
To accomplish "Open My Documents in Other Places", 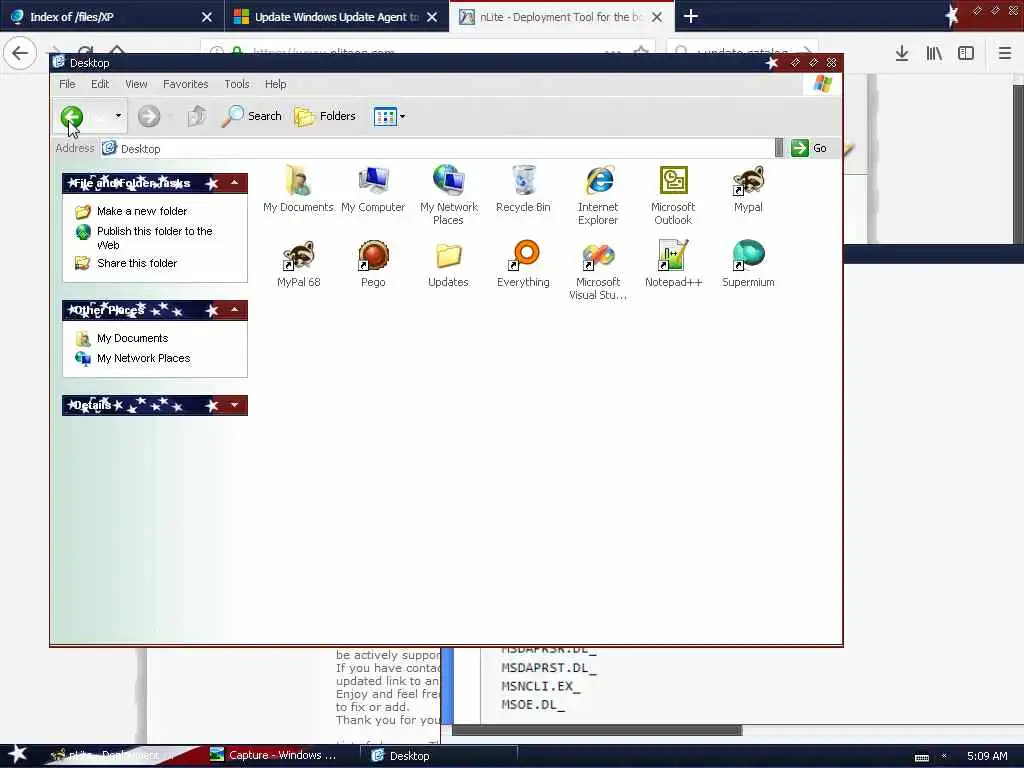I will pyautogui.click(x=133, y=338).
